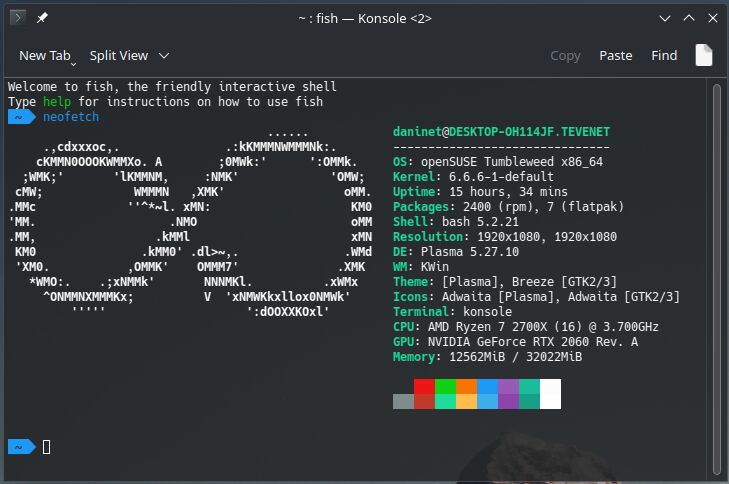
Task: Click the 'Packages: 2400 (rpm)' line
Action: click(508, 206)
